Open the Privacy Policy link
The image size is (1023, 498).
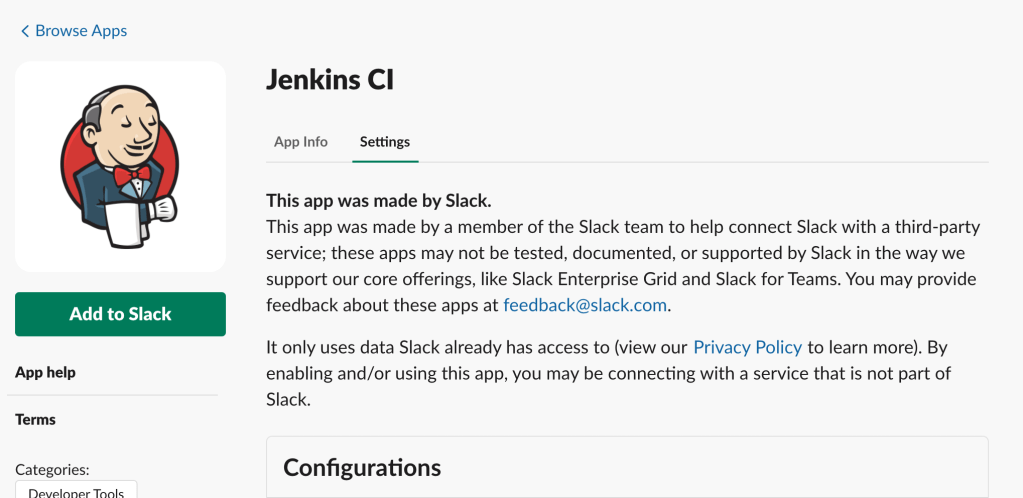pos(747,347)
